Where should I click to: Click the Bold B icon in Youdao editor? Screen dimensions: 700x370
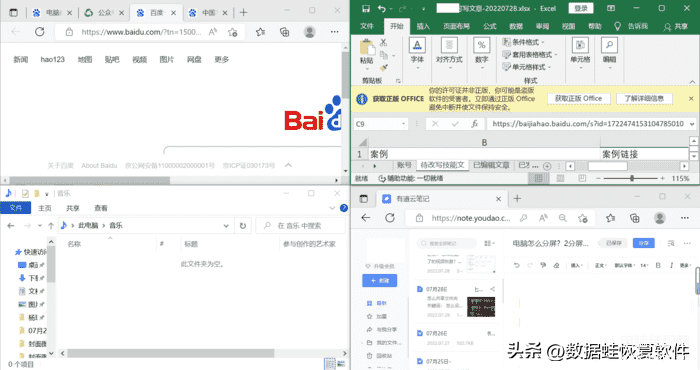pyautogui.click(x=658, y=265)
